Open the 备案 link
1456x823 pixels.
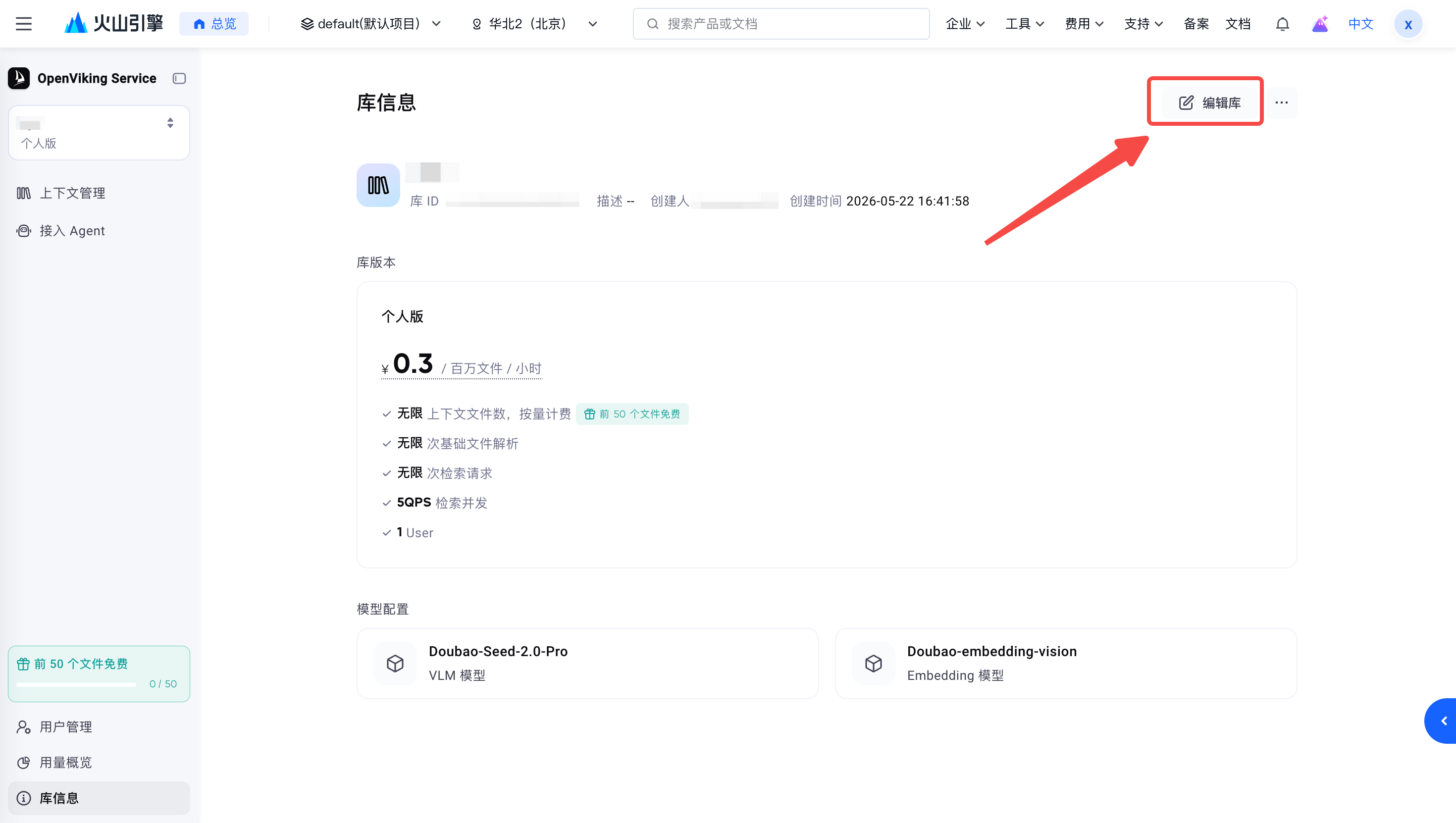coord(1196,24)
